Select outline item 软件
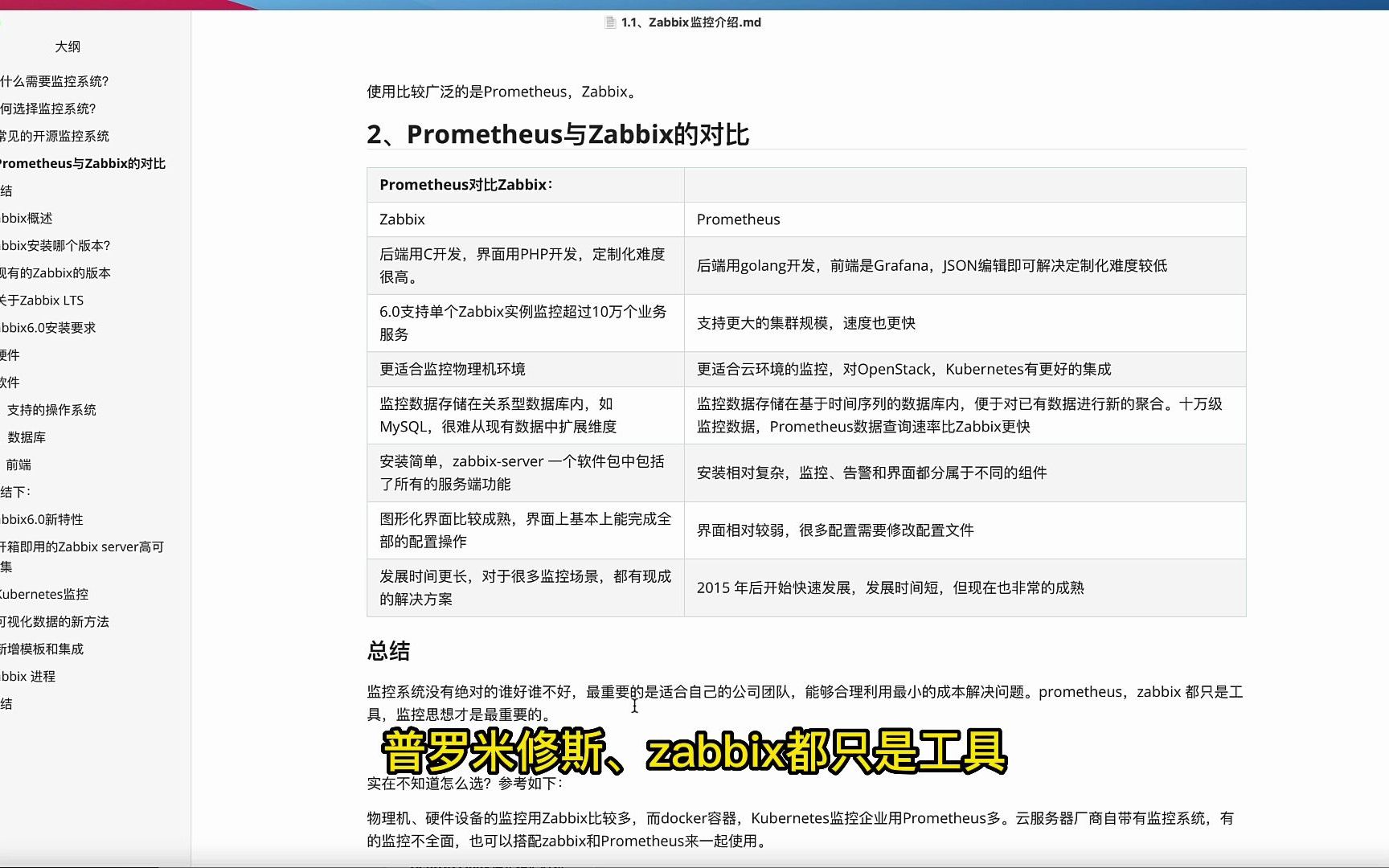 point(10,382)
